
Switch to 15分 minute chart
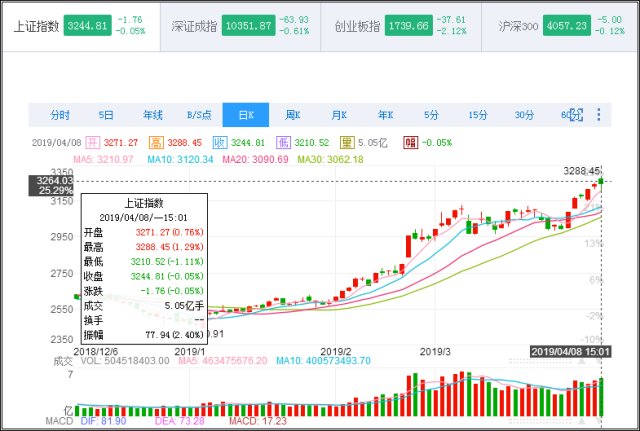478,115
